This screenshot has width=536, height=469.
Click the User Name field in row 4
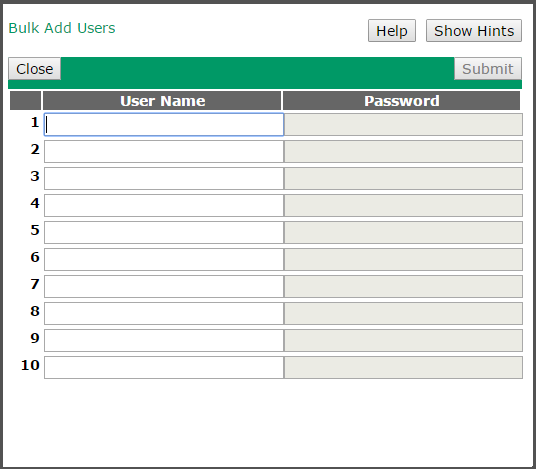[x=164, y=205]
